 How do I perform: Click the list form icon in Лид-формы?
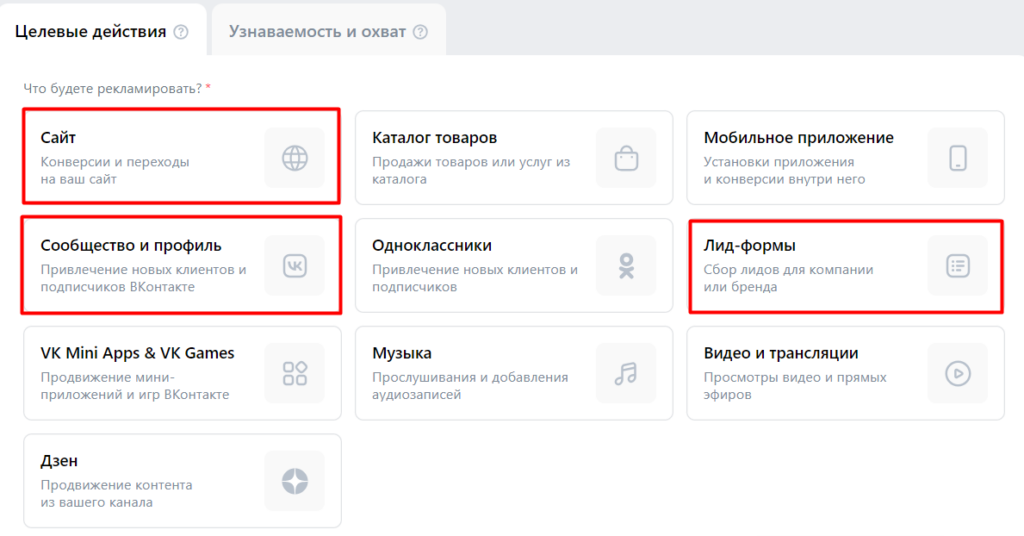click(958, 266)
